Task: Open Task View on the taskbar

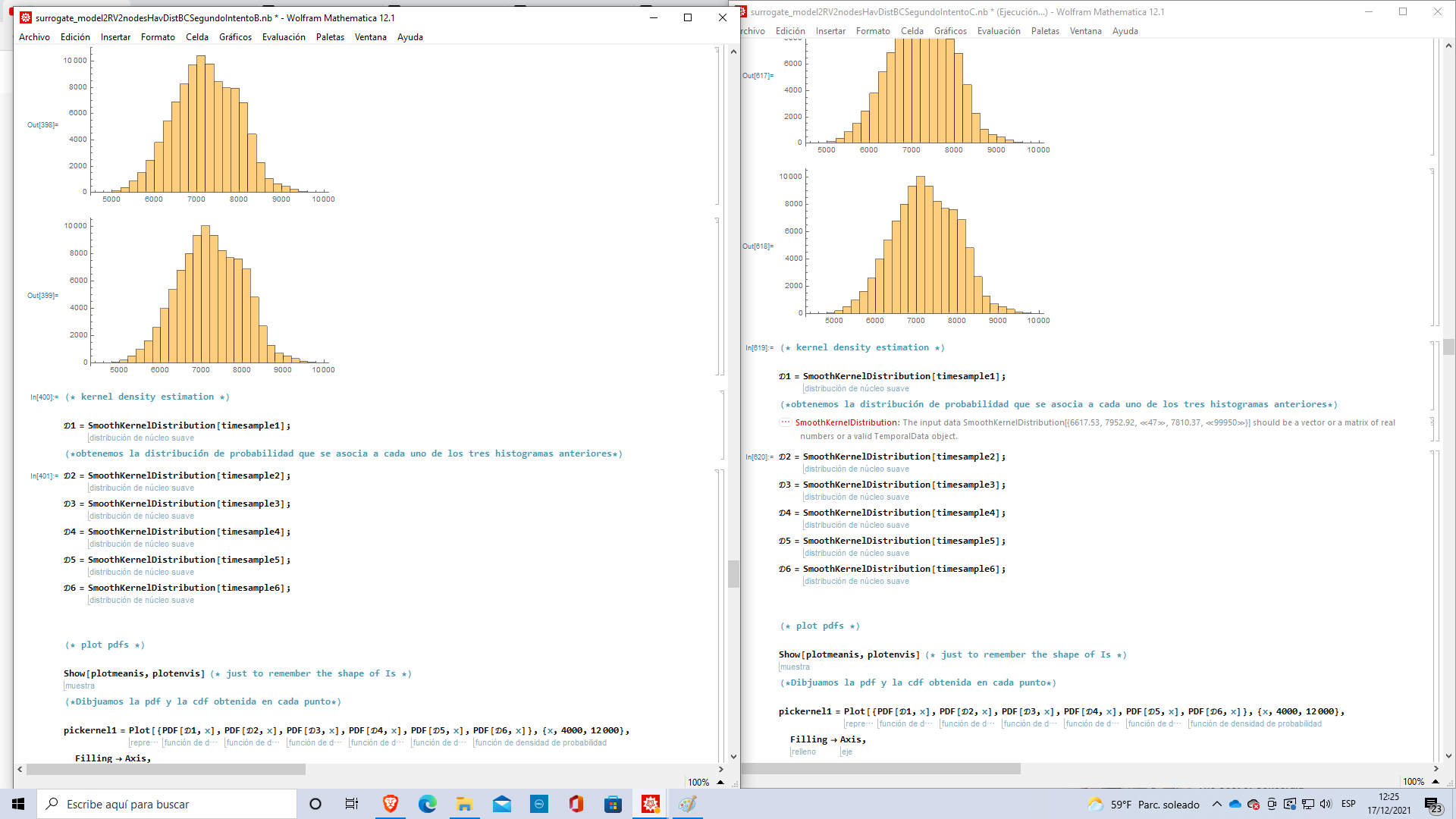Action: click(x=352, y=804)
